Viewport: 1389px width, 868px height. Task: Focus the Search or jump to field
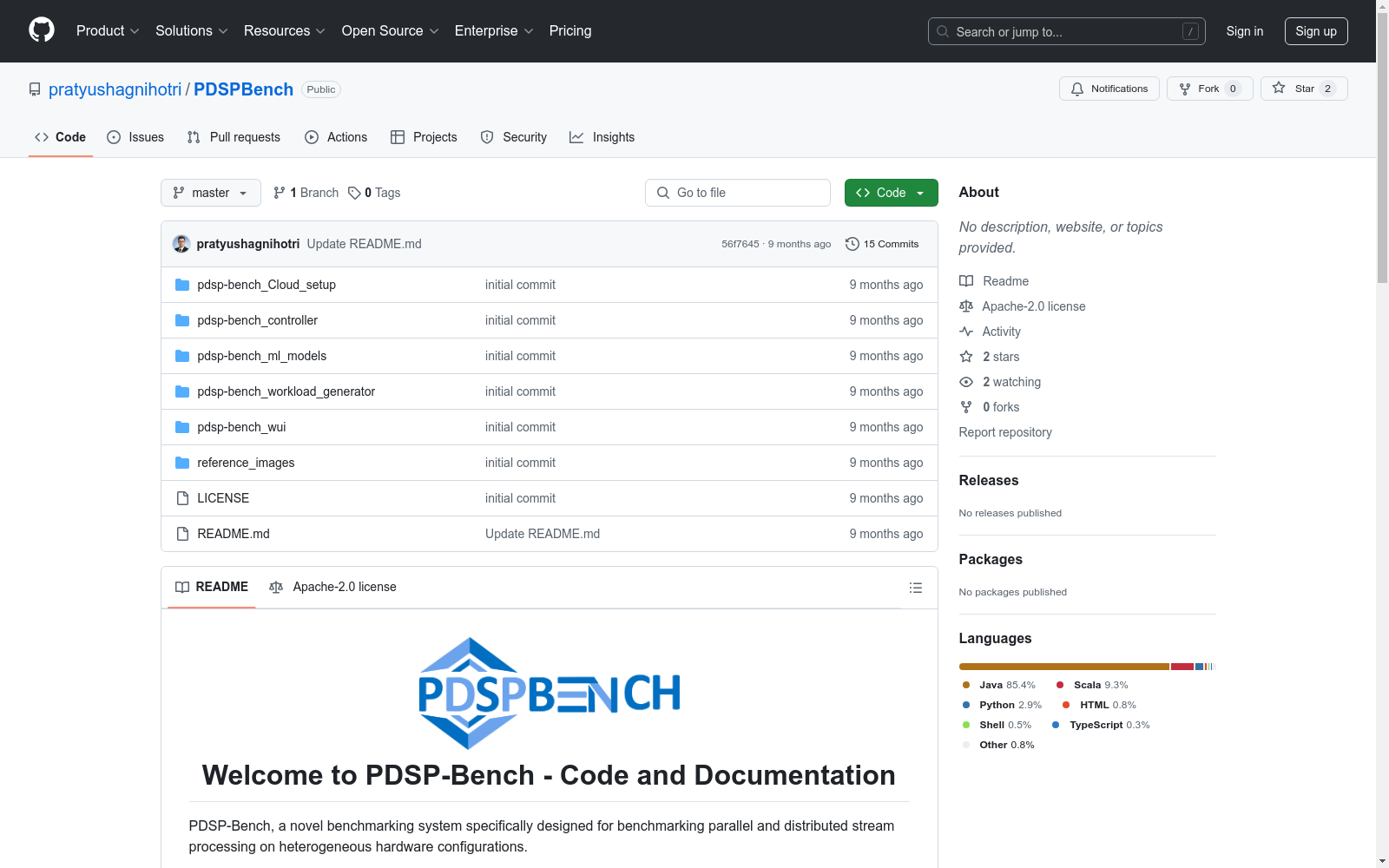click(1067, 31)
